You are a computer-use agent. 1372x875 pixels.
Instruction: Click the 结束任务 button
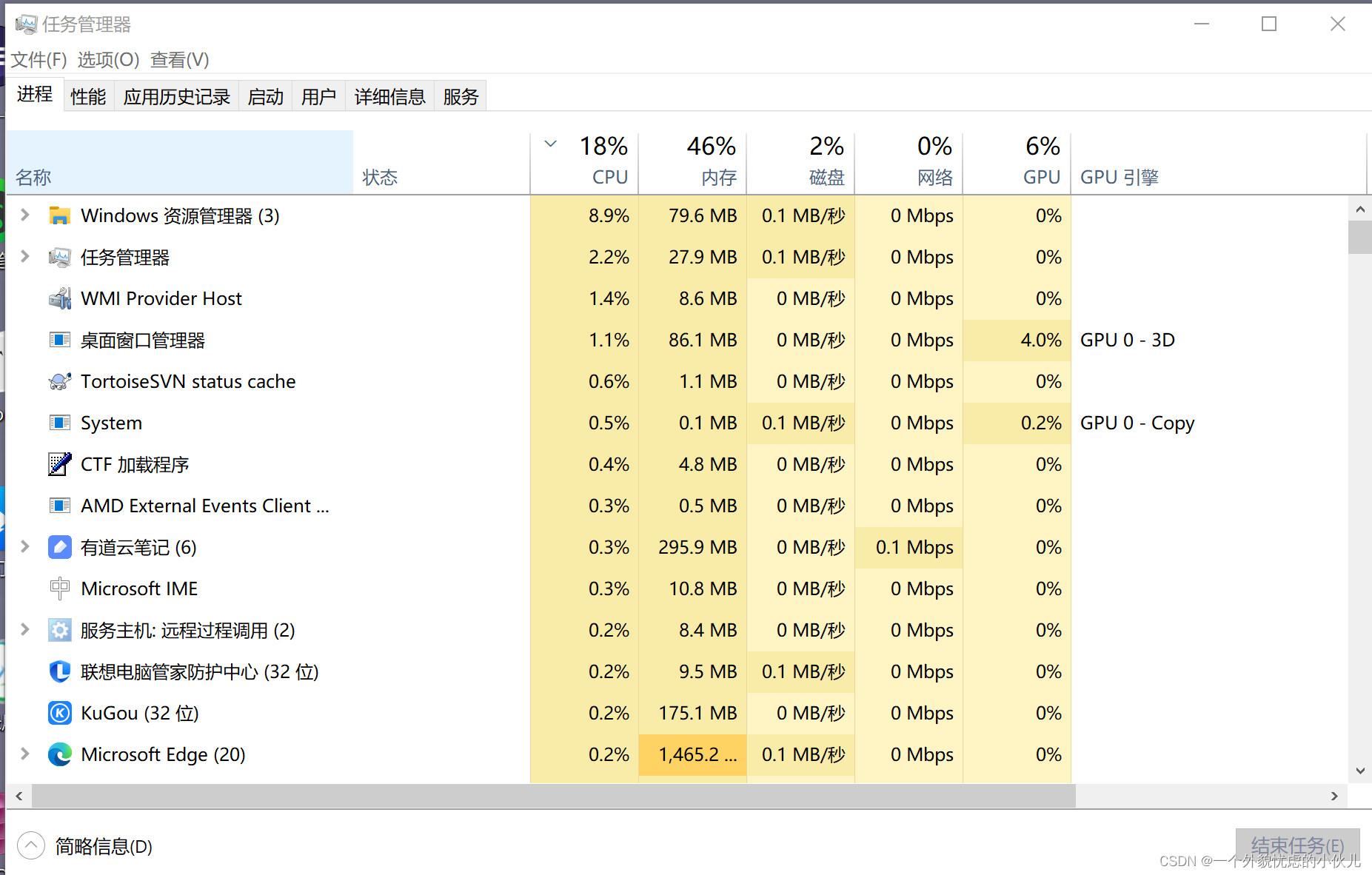click(1297, 845)
